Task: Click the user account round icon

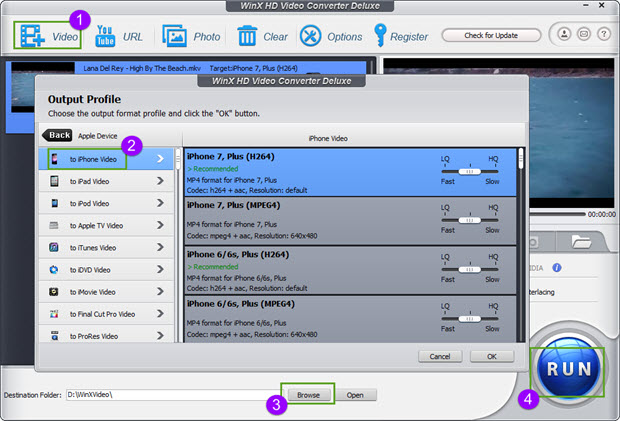Action: 564,34
